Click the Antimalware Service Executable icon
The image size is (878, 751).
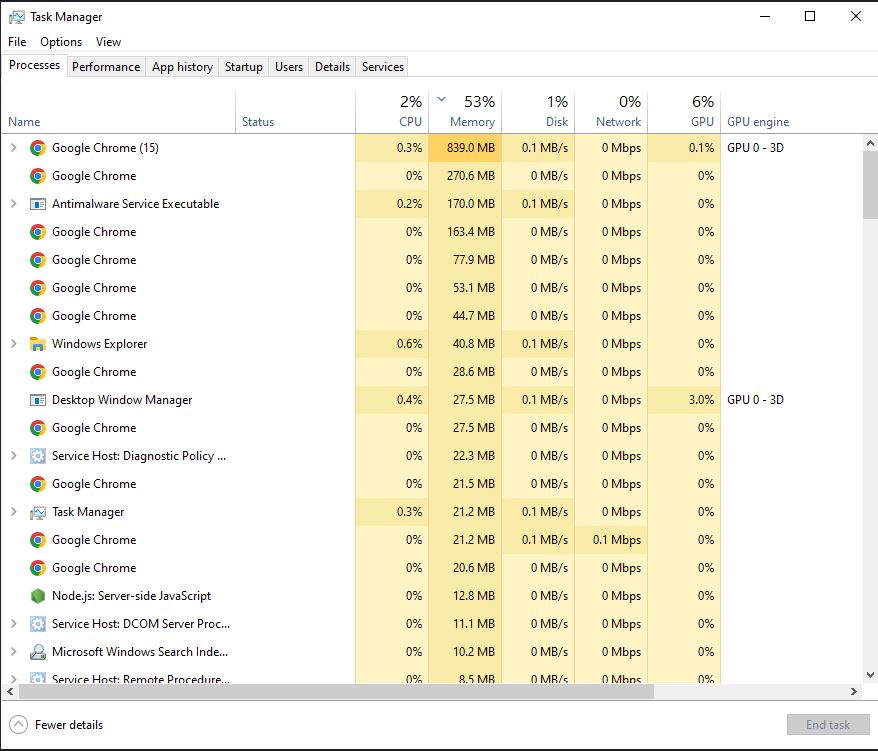[x=38, y=204]
